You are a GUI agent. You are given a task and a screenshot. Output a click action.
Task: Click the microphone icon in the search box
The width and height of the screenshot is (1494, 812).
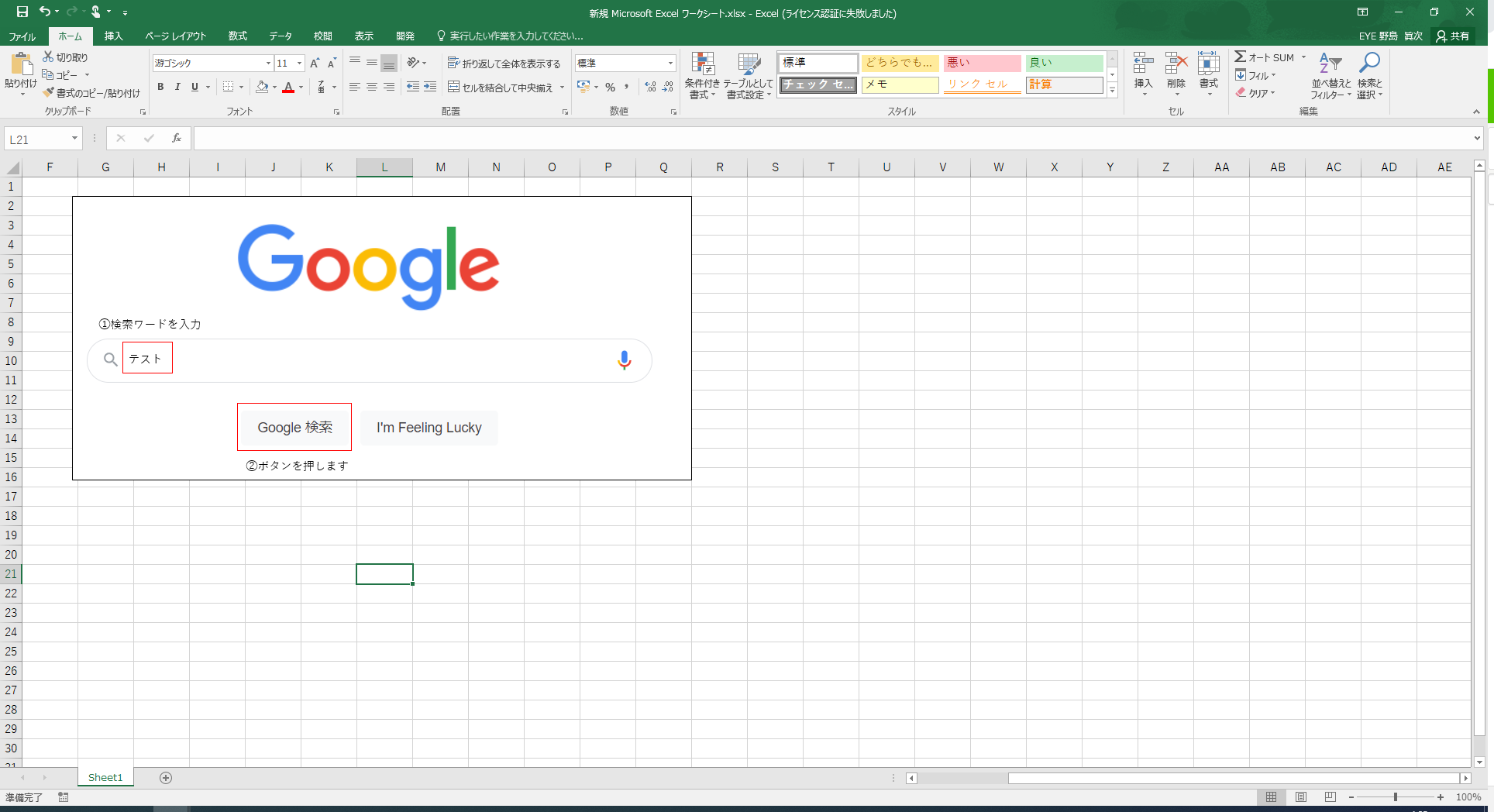click(624, 360)
